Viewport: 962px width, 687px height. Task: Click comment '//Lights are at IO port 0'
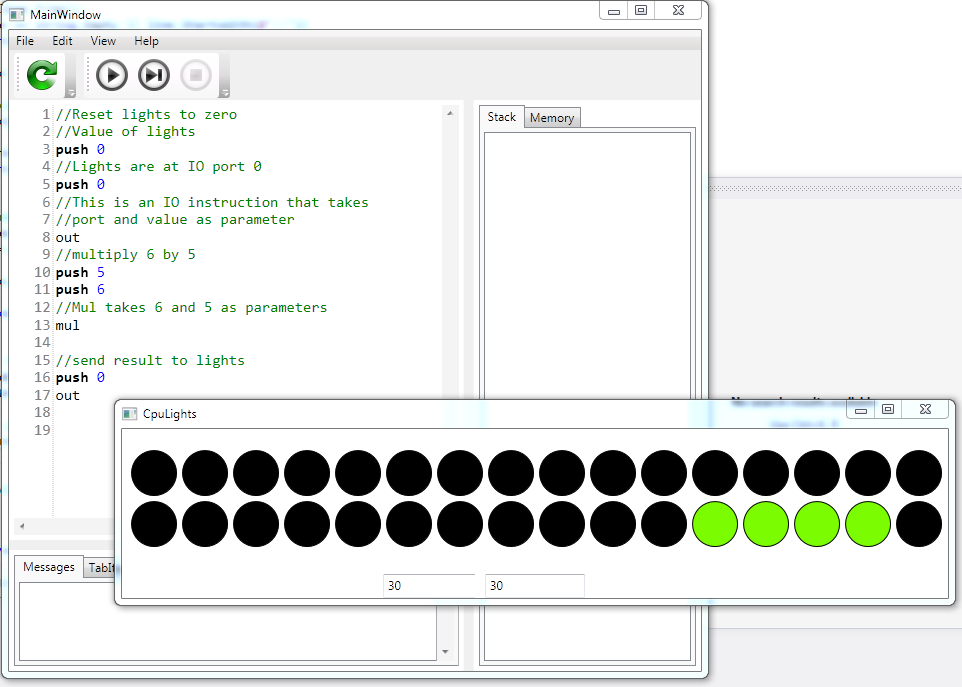[158, 166]
